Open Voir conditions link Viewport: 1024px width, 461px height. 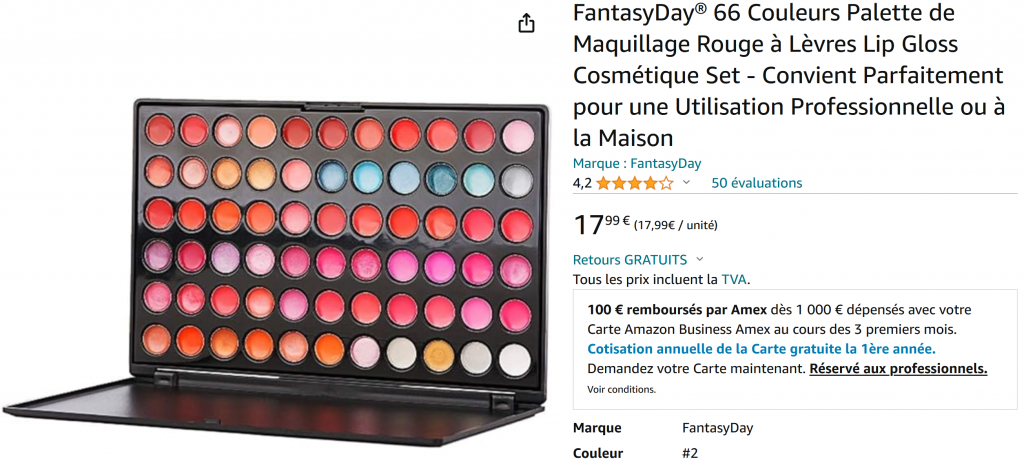pyautogui.click(x=621, y=390)
